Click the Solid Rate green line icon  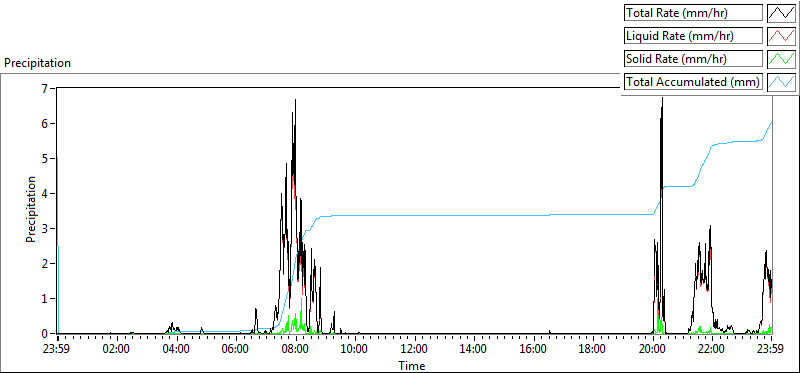781,58
